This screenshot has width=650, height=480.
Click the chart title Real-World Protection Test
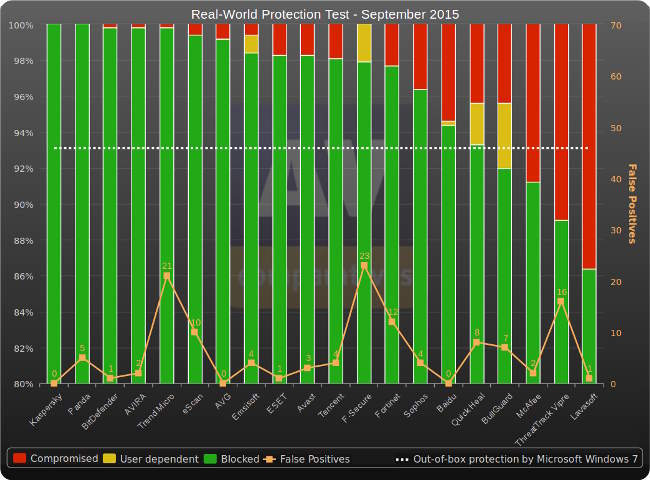pos(325,13)
